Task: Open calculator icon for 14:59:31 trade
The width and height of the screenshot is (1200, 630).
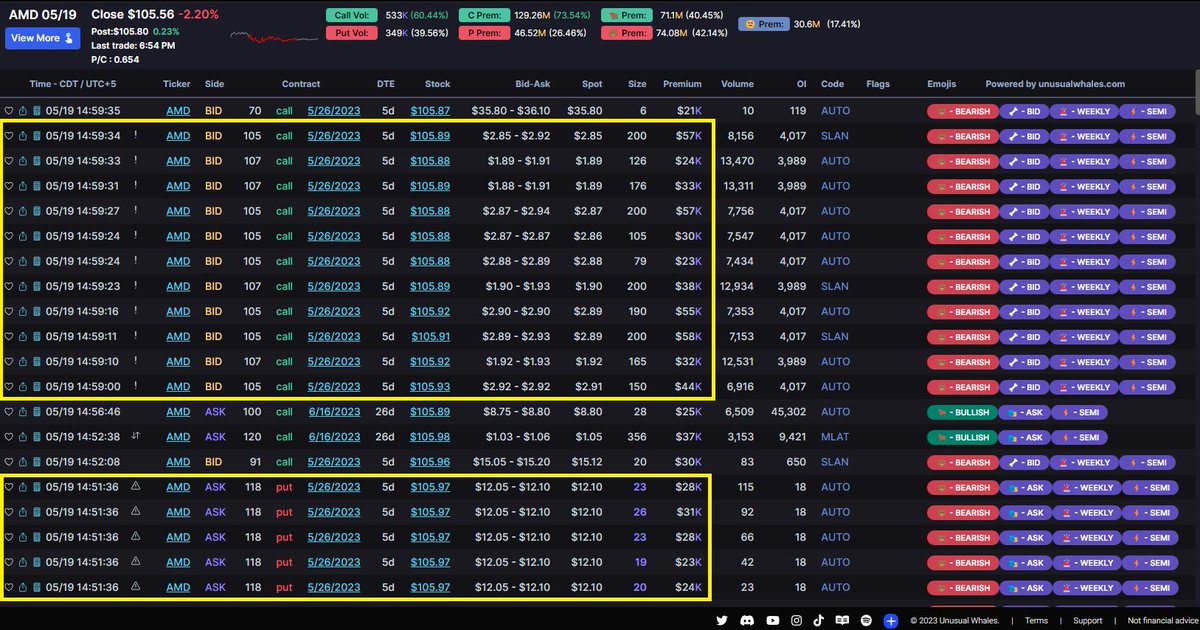Action: pos(36,186)
